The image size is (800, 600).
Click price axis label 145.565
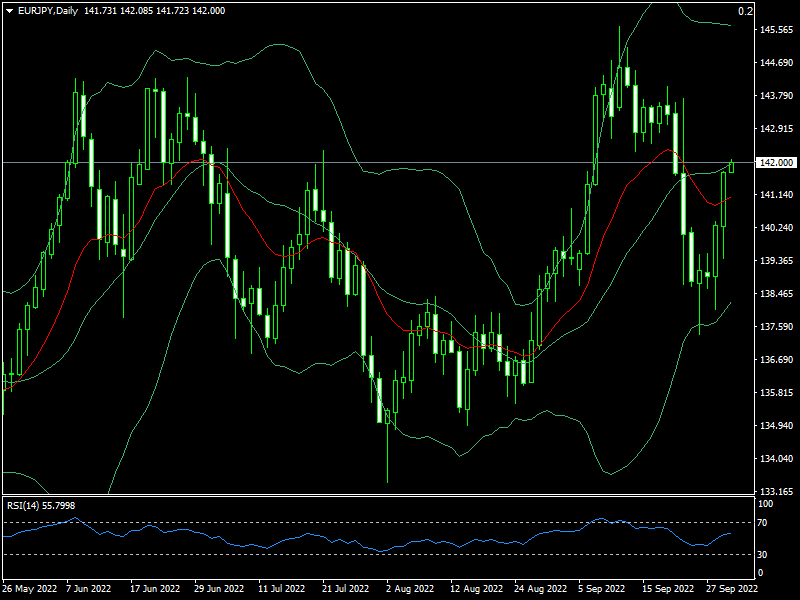[777, 30]
